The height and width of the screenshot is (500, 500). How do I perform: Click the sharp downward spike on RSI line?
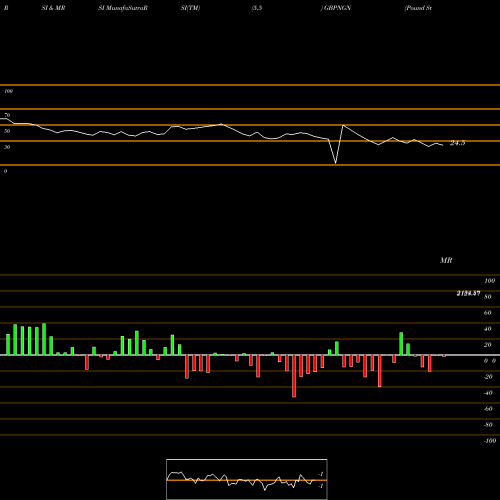[x=336, y=163]
